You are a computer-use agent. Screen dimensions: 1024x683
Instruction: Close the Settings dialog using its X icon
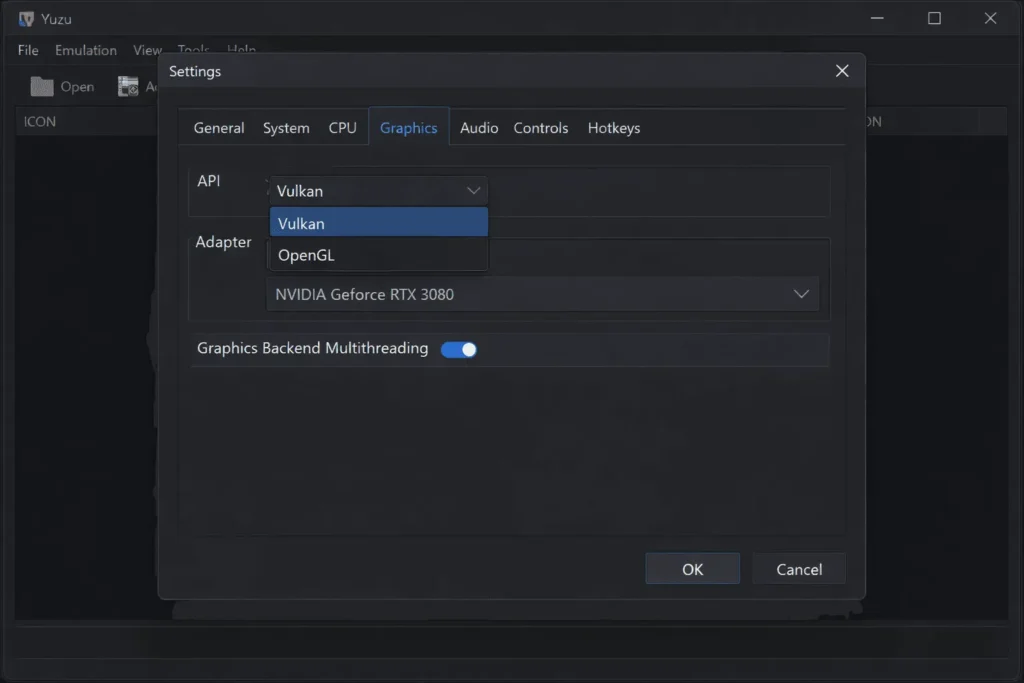tap(841, 71)
